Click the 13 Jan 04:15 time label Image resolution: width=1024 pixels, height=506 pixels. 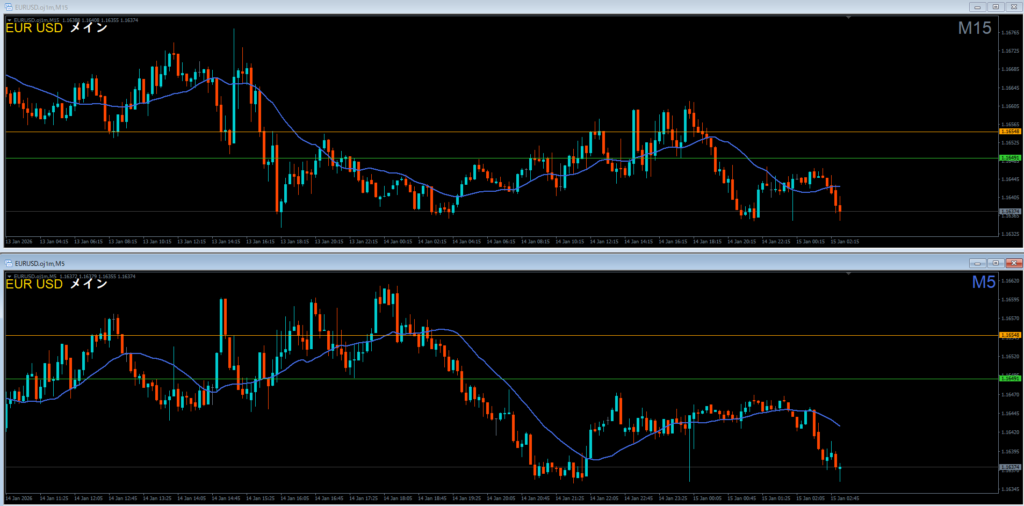coord(54,242)
